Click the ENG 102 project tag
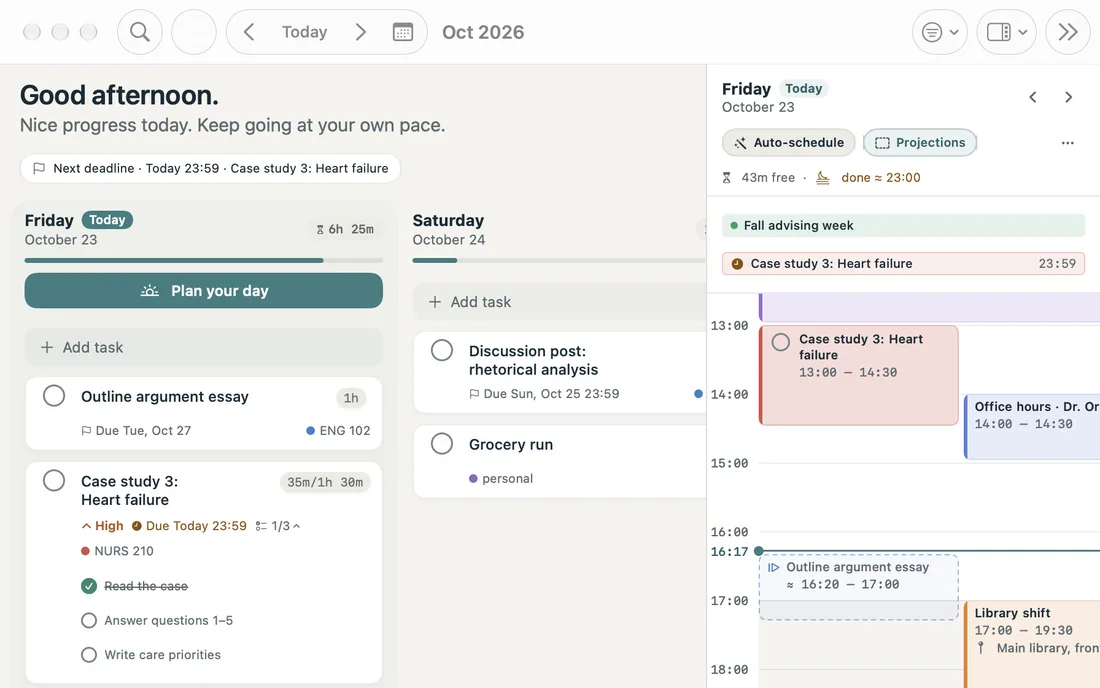The image size is (1100, 688). pyautogui.click(x=338, y=431)
